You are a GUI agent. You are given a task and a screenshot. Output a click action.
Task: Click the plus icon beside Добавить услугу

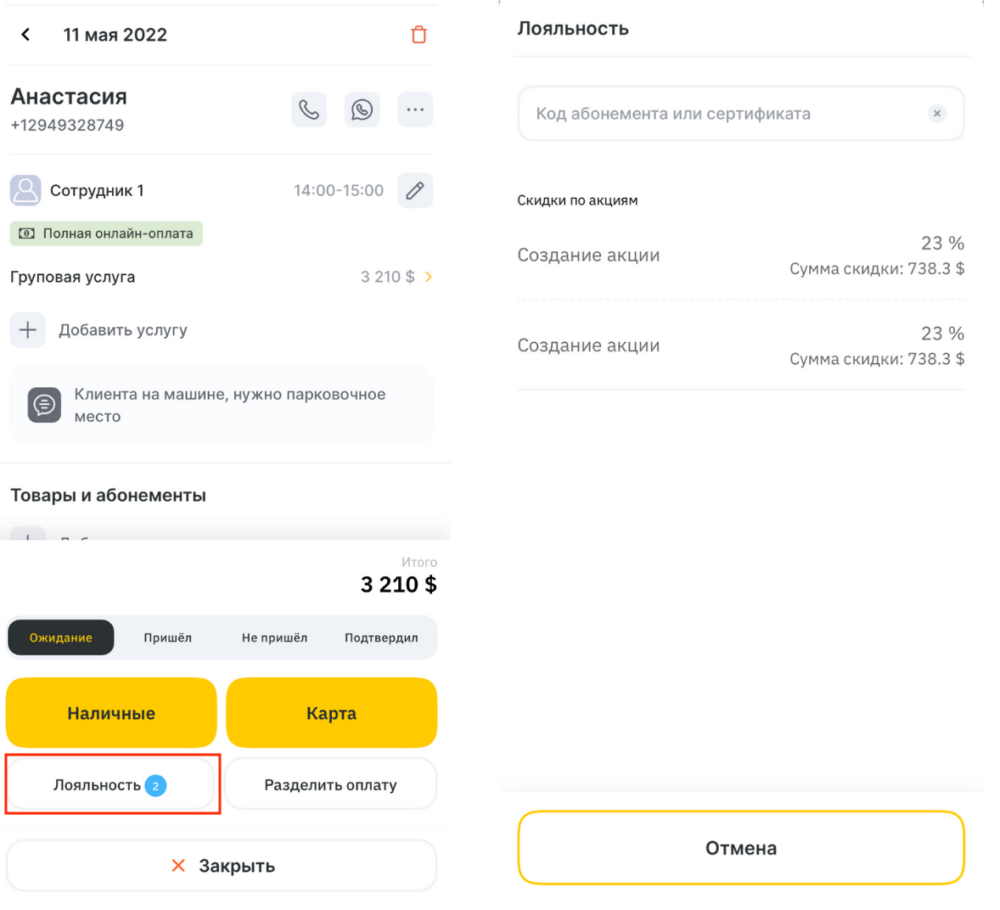pyautogui.click(x=27, y=330)
